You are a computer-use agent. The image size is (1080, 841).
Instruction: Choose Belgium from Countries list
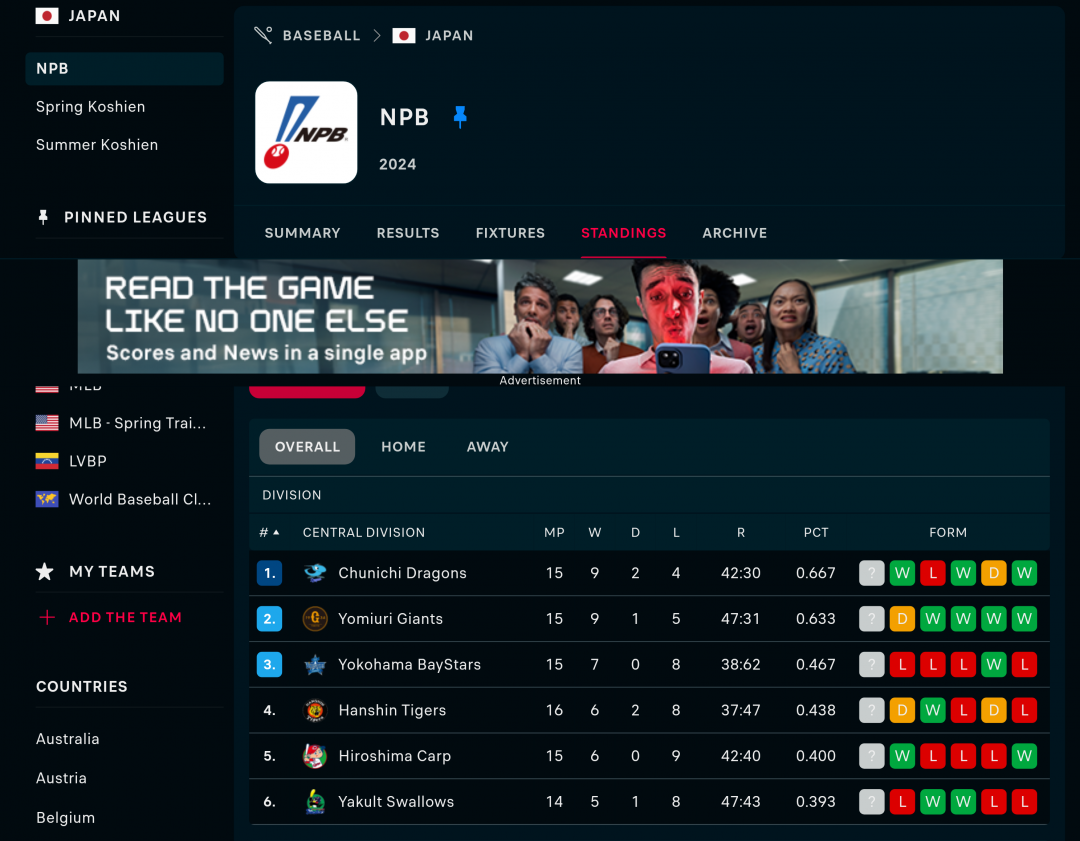(65, 818)
